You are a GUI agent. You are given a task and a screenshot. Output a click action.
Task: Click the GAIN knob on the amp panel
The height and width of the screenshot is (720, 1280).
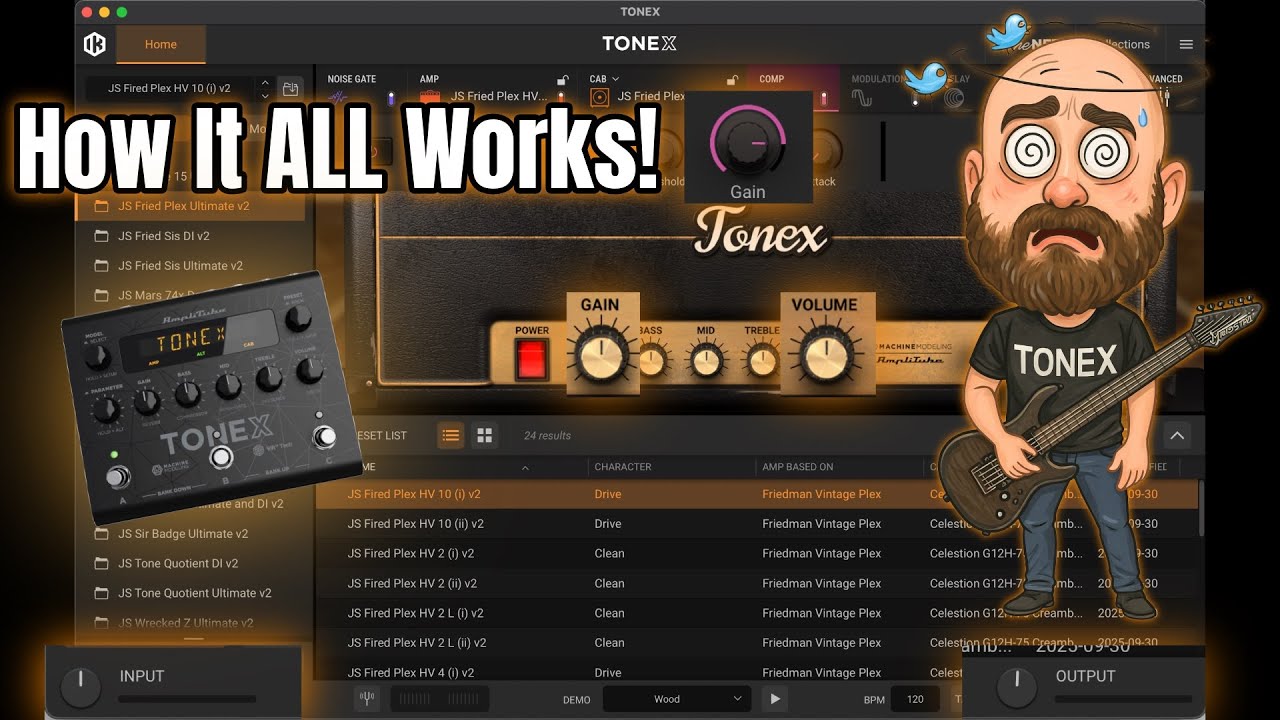(x=599, y=358)
